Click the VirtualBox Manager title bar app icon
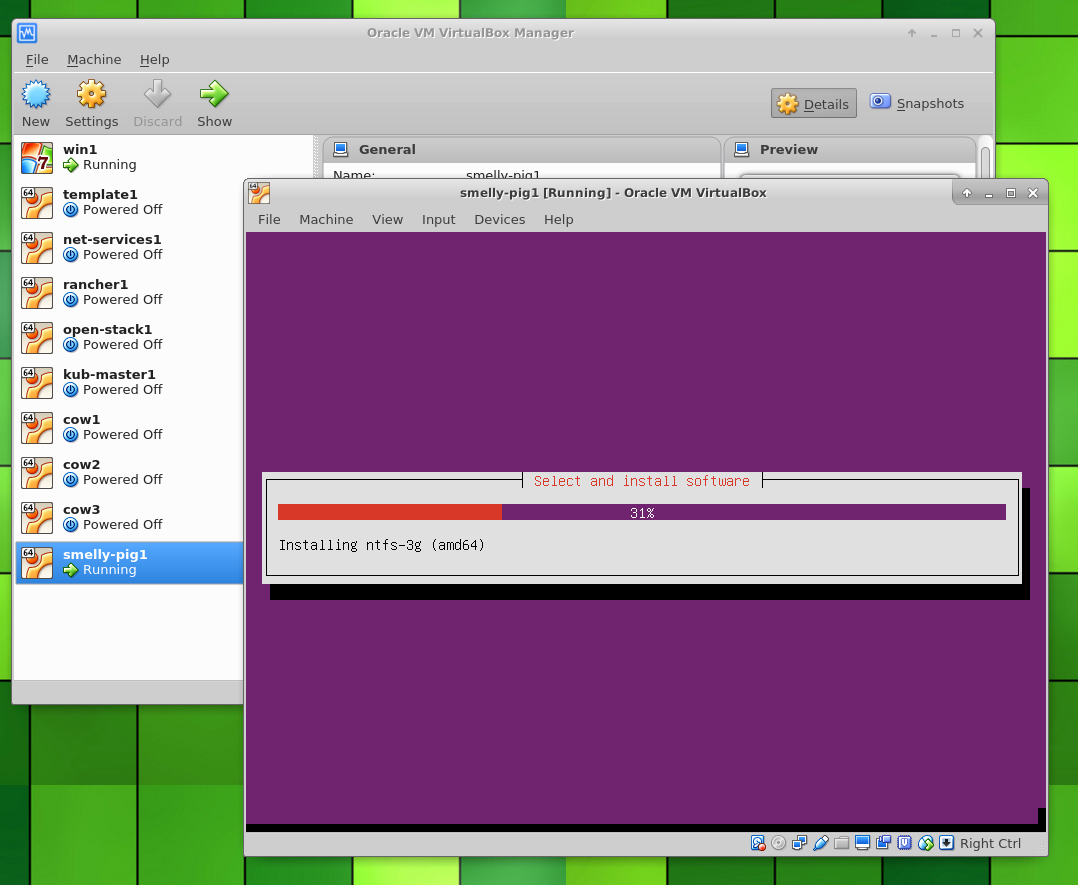 pos(28,32)
